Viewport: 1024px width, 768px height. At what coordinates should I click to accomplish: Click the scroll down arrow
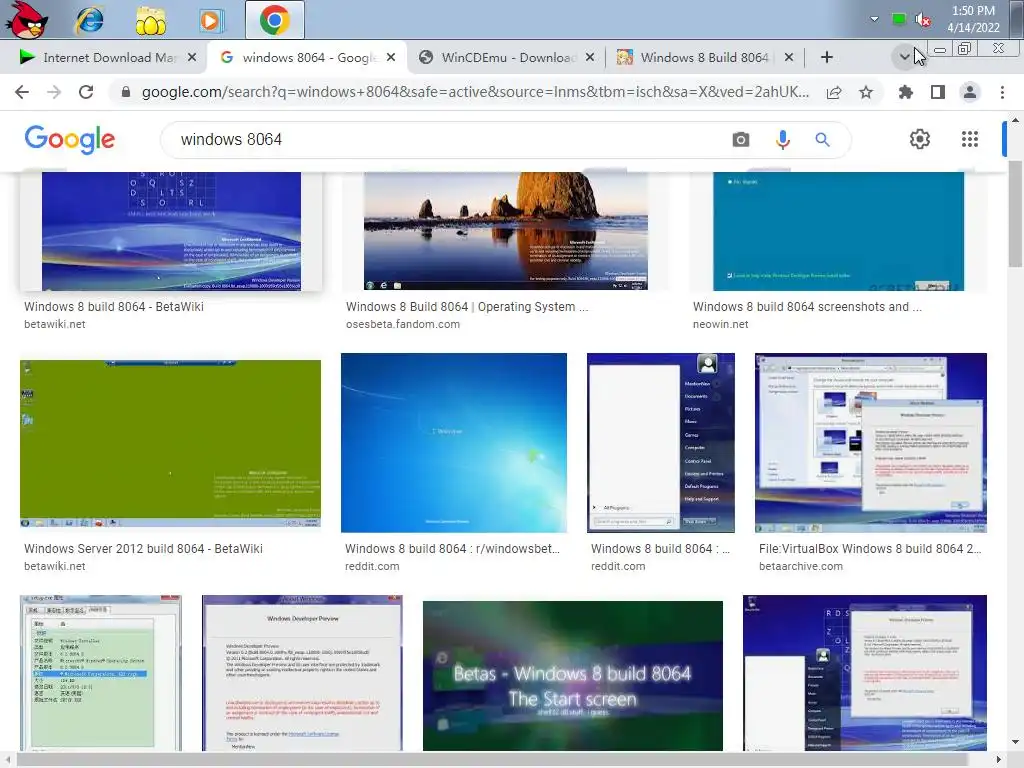click(x=1015, y=743)
